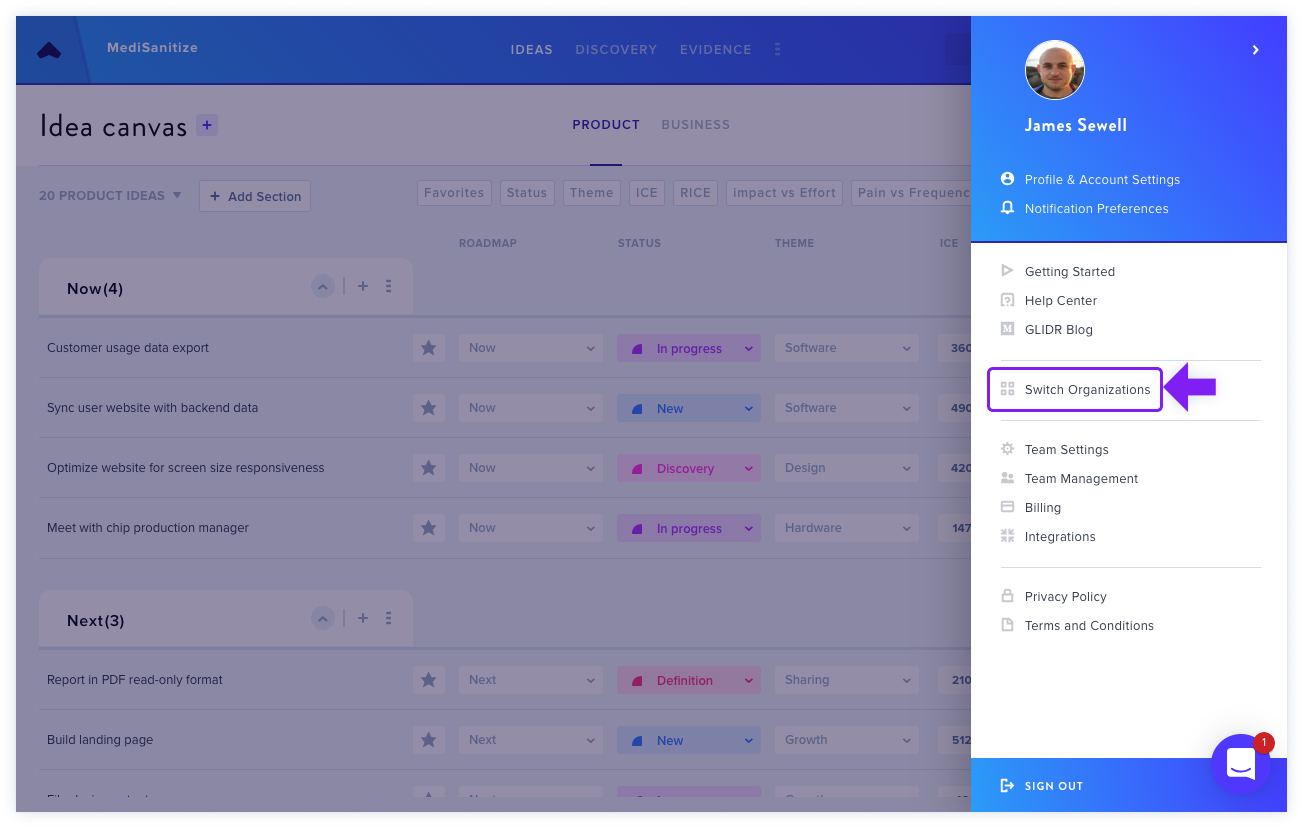Viewport: 1303px width, 828px height.
Task: Collapse the profile side panel arrow
Action: point(1255,50)
